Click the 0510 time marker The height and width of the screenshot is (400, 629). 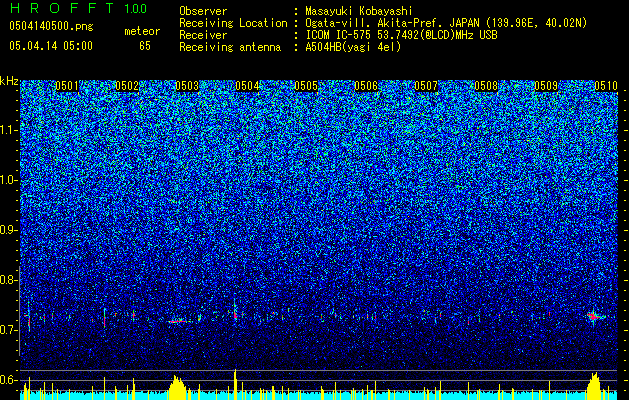(x=606, y=86)
